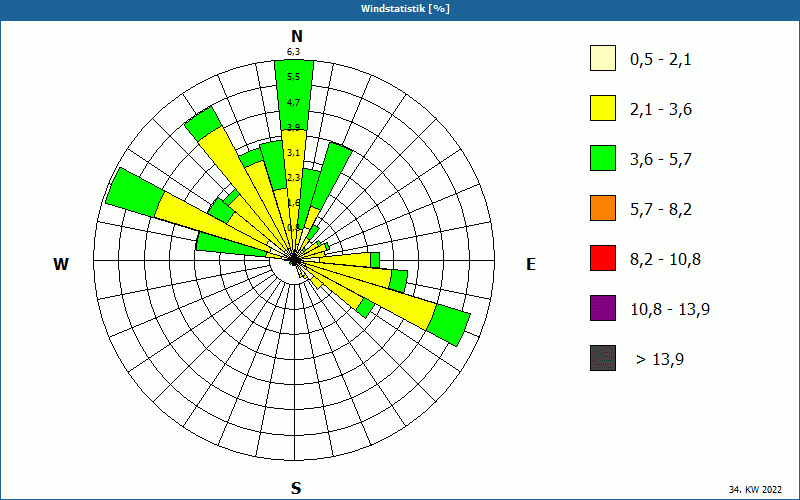Click the E compass label

[x=531, y=264]
